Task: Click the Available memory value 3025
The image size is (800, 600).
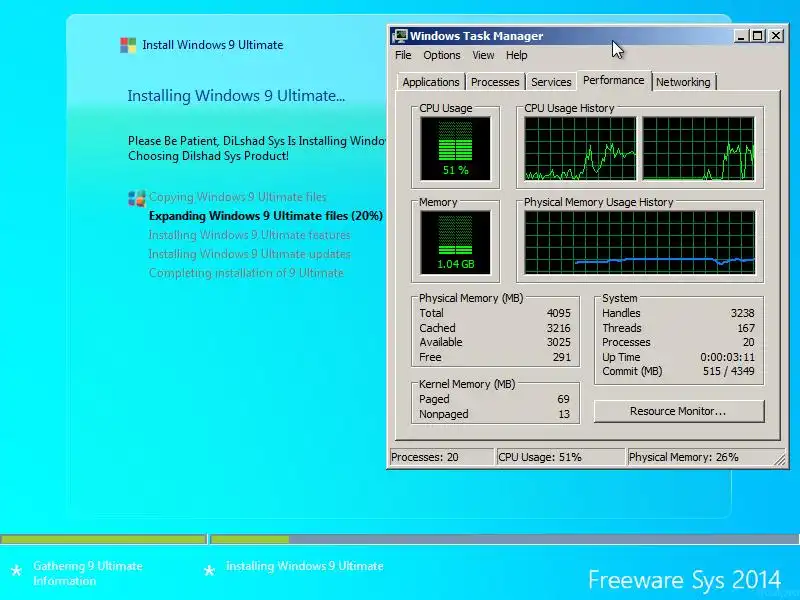Action: pyautogui.click(x=559, y=342)
